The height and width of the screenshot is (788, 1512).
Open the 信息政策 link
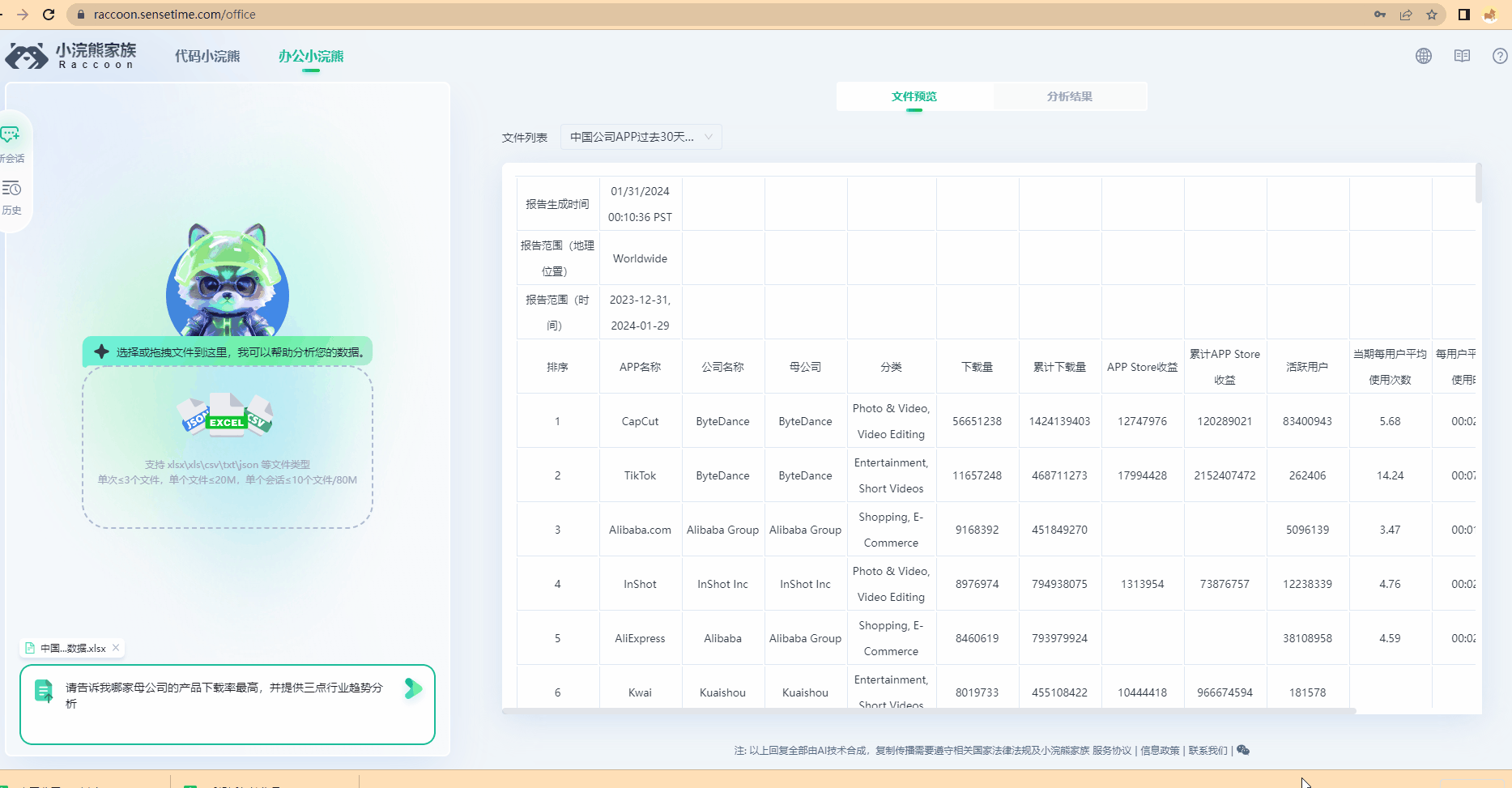[1160, 751]
